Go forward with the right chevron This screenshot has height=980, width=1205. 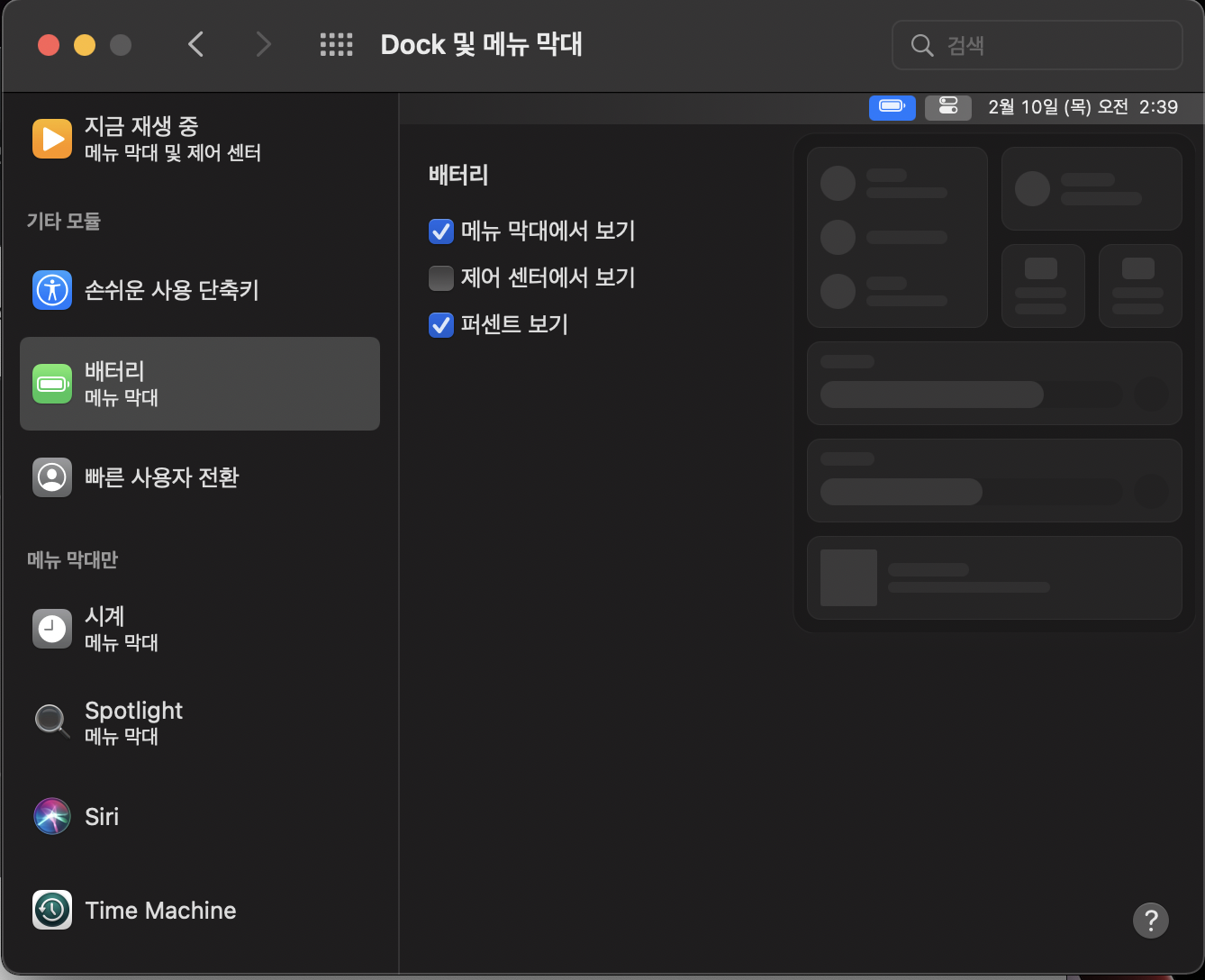tap(263, 44)
